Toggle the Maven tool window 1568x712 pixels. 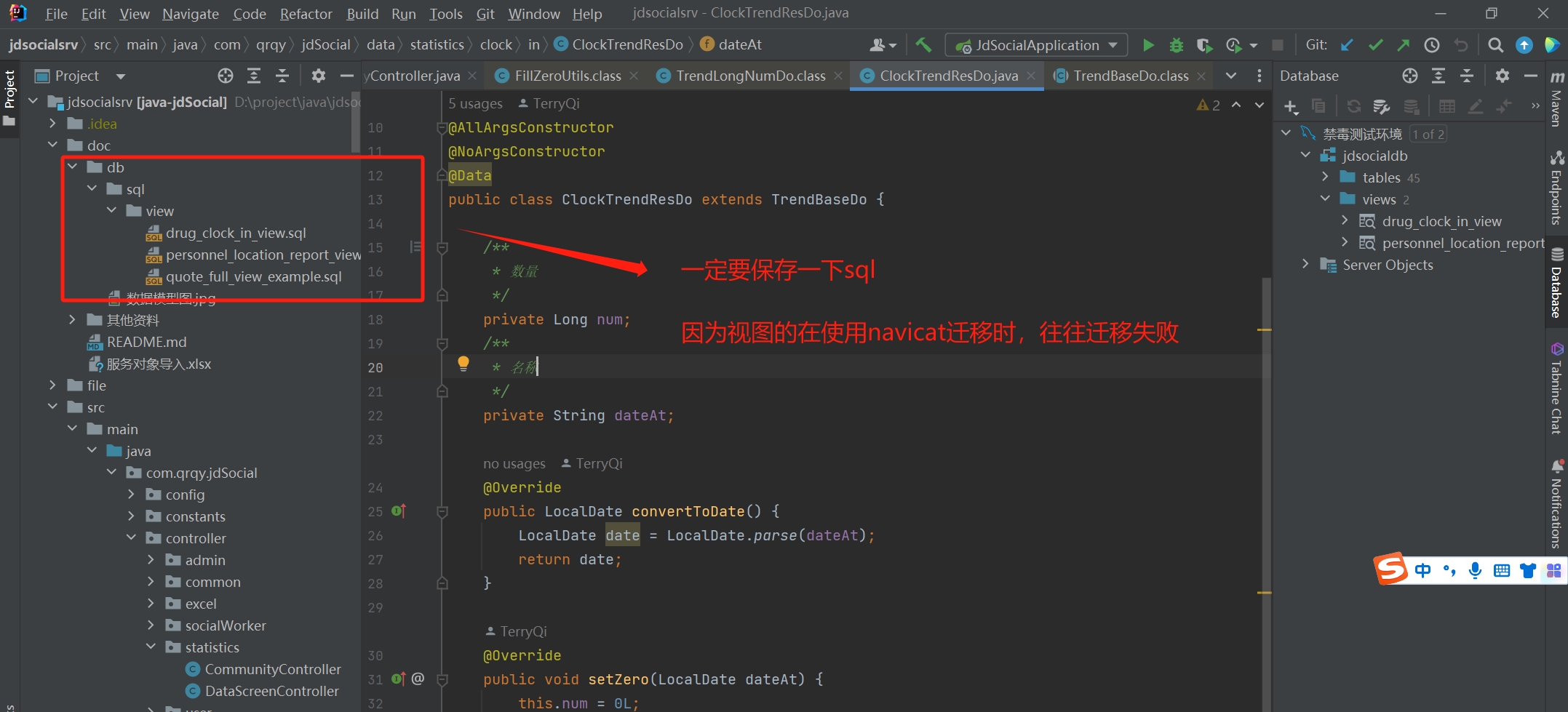point(1557,98)
